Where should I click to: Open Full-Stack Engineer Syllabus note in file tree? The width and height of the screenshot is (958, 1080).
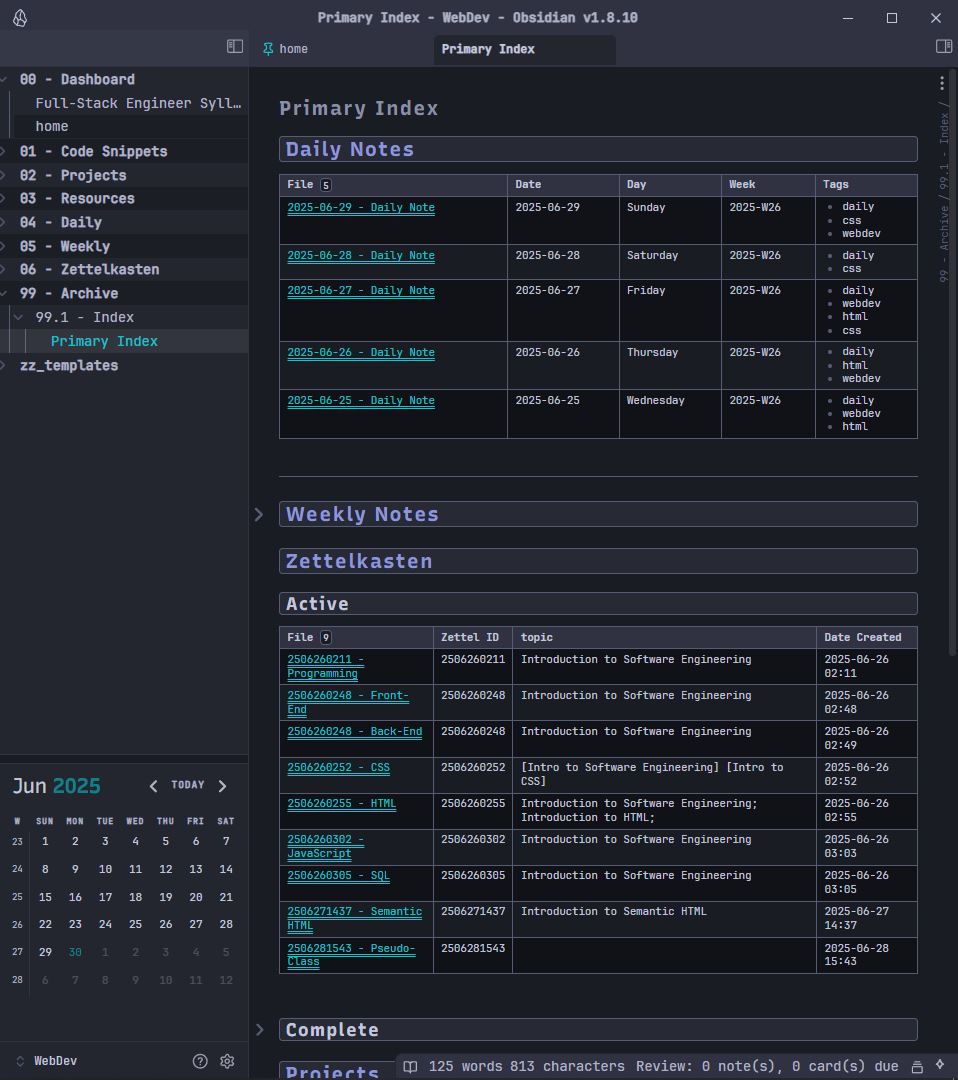point(138,103)
